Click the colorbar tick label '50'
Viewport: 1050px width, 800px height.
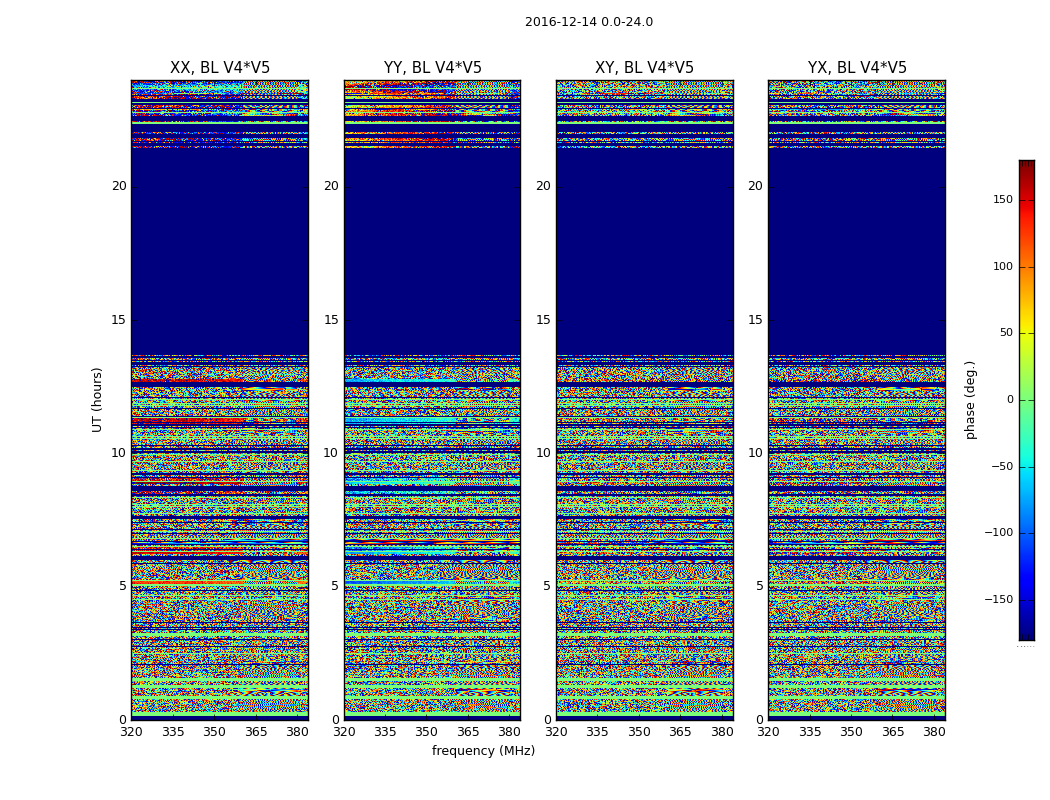1006,333
